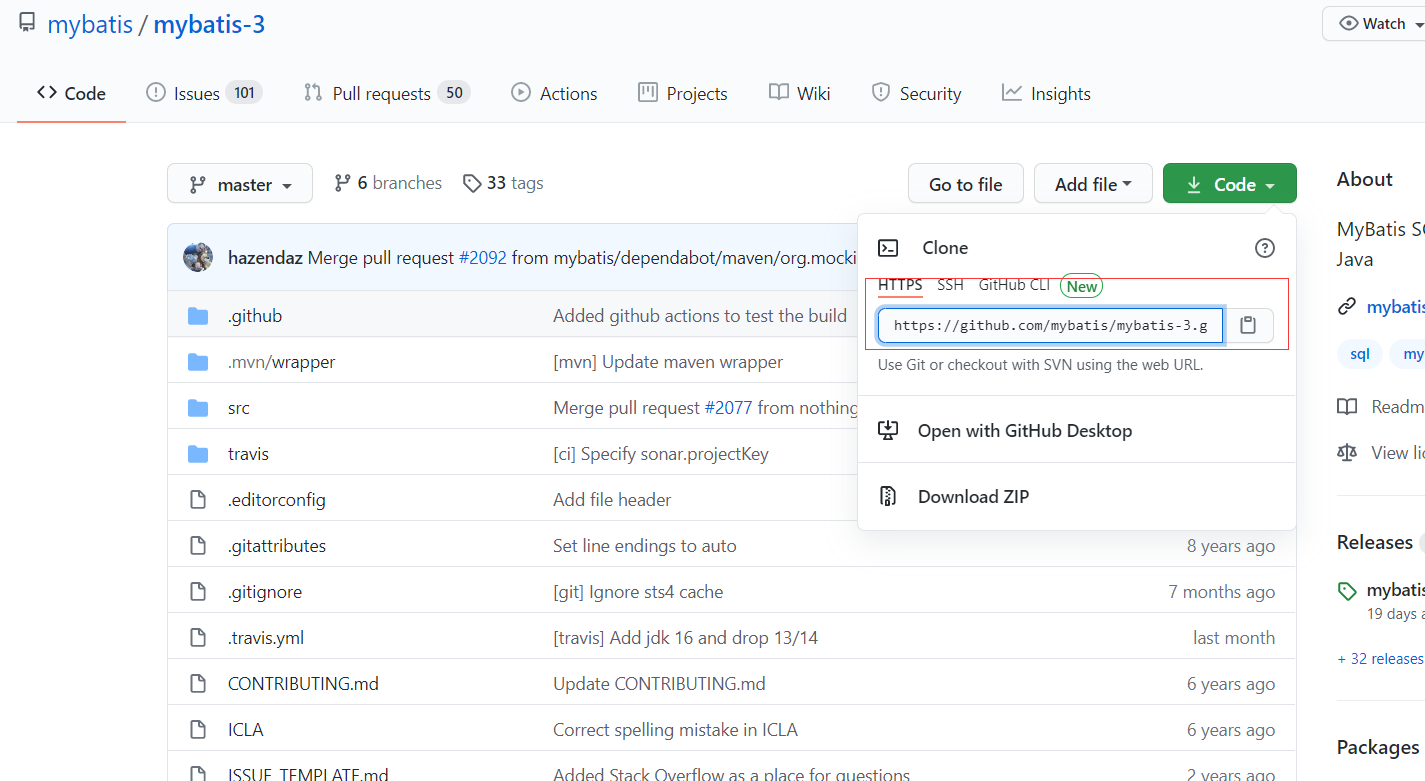1425x781 pixels.
Task: Open commit 'Set line endings to auto'
Action: (645, 546)
